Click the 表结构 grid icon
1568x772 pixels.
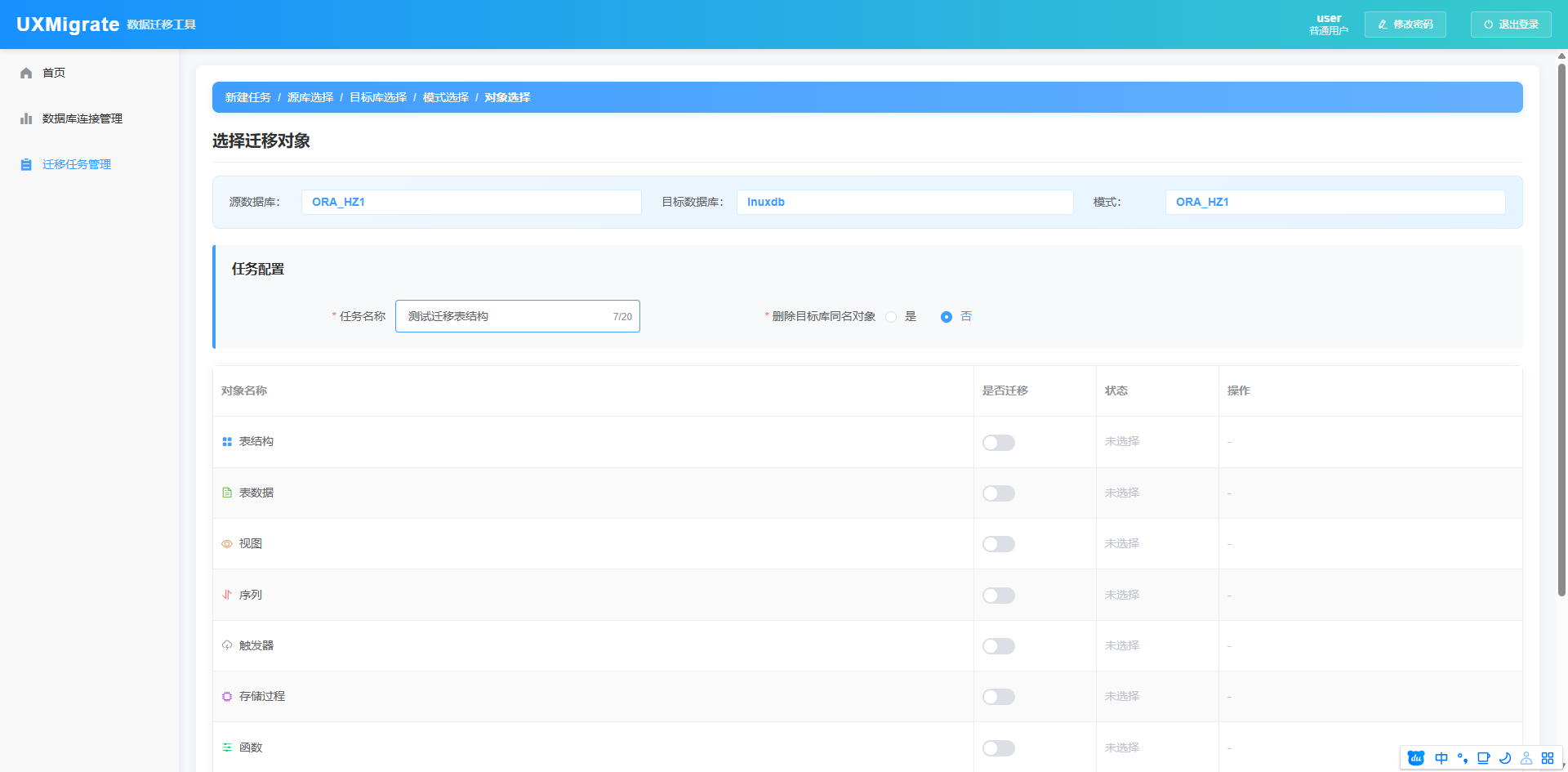click(227, 442)
